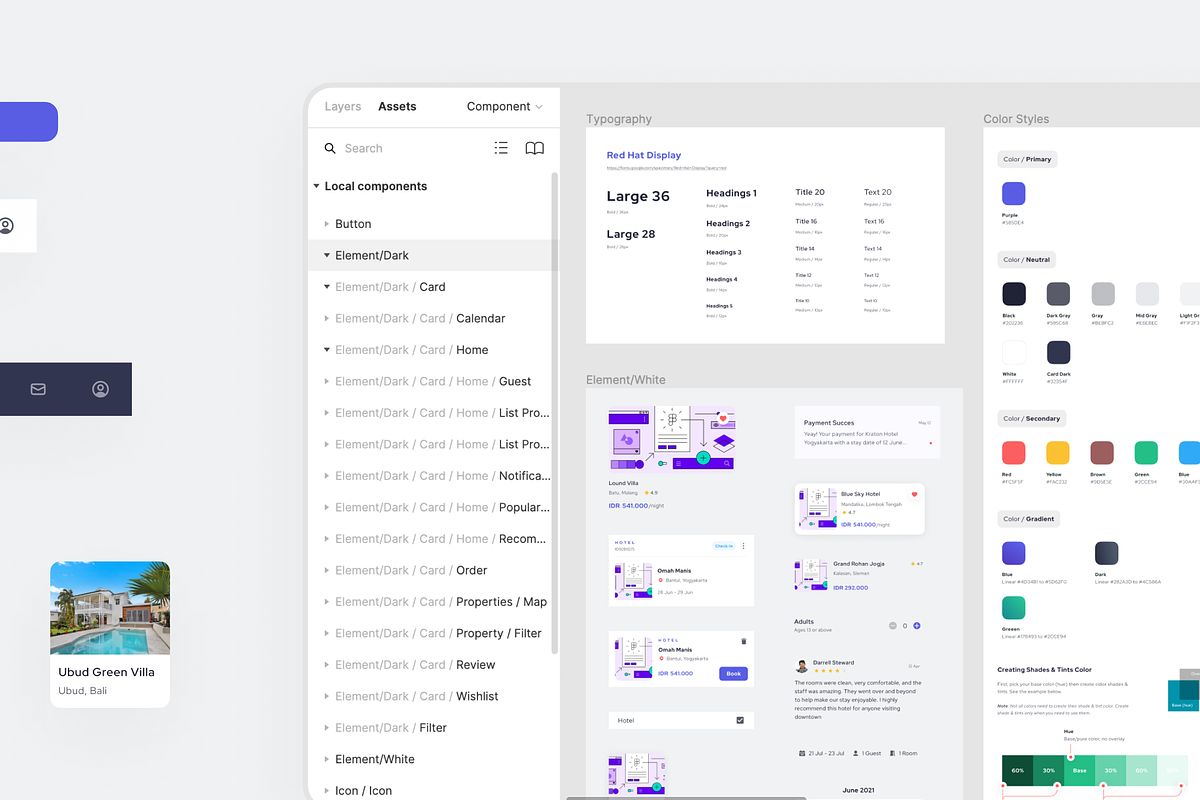Select the Element/White frame label on canvas
The width and height of the screenshot is (1200, 800).
[x=626, y=380]
